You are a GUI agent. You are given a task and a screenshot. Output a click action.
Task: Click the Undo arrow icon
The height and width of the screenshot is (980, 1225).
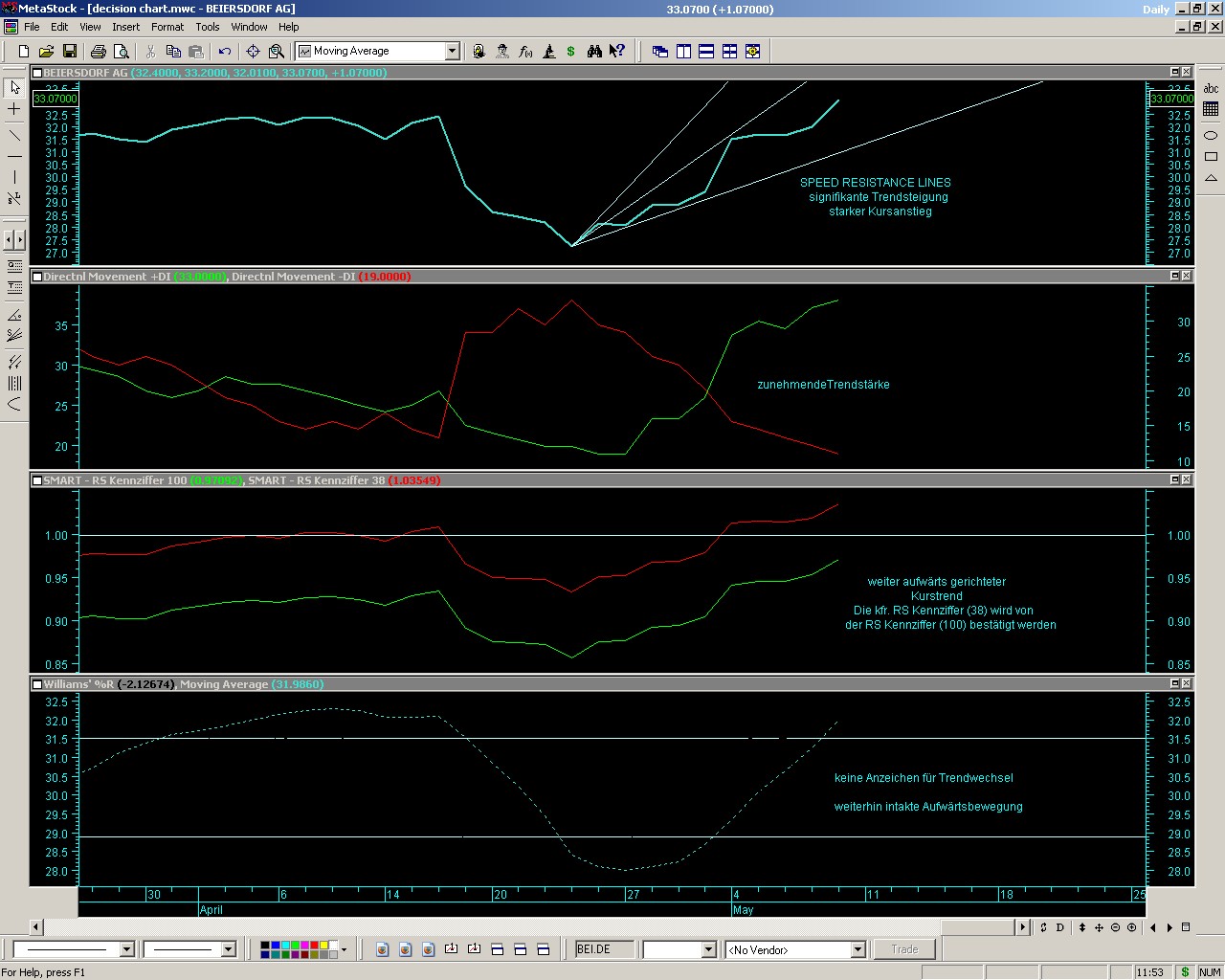tap(225, 52)
